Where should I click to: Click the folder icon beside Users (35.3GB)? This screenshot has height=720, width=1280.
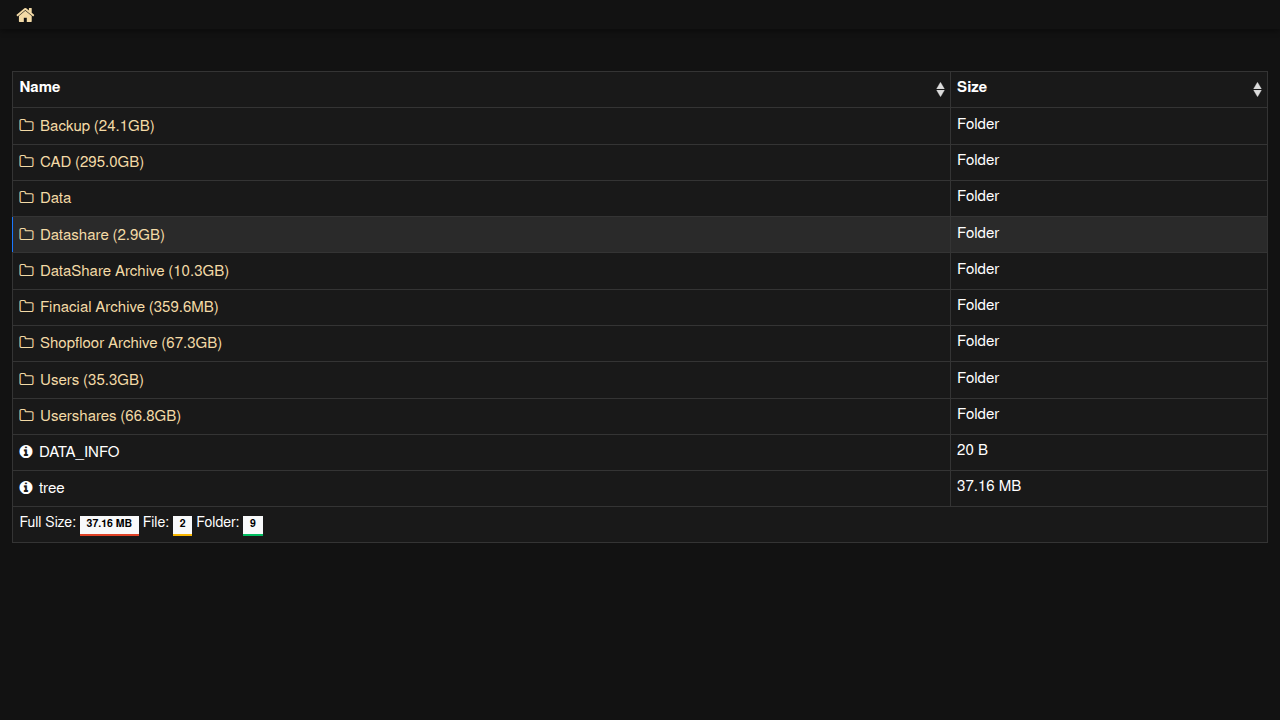[x=27, y=380]
